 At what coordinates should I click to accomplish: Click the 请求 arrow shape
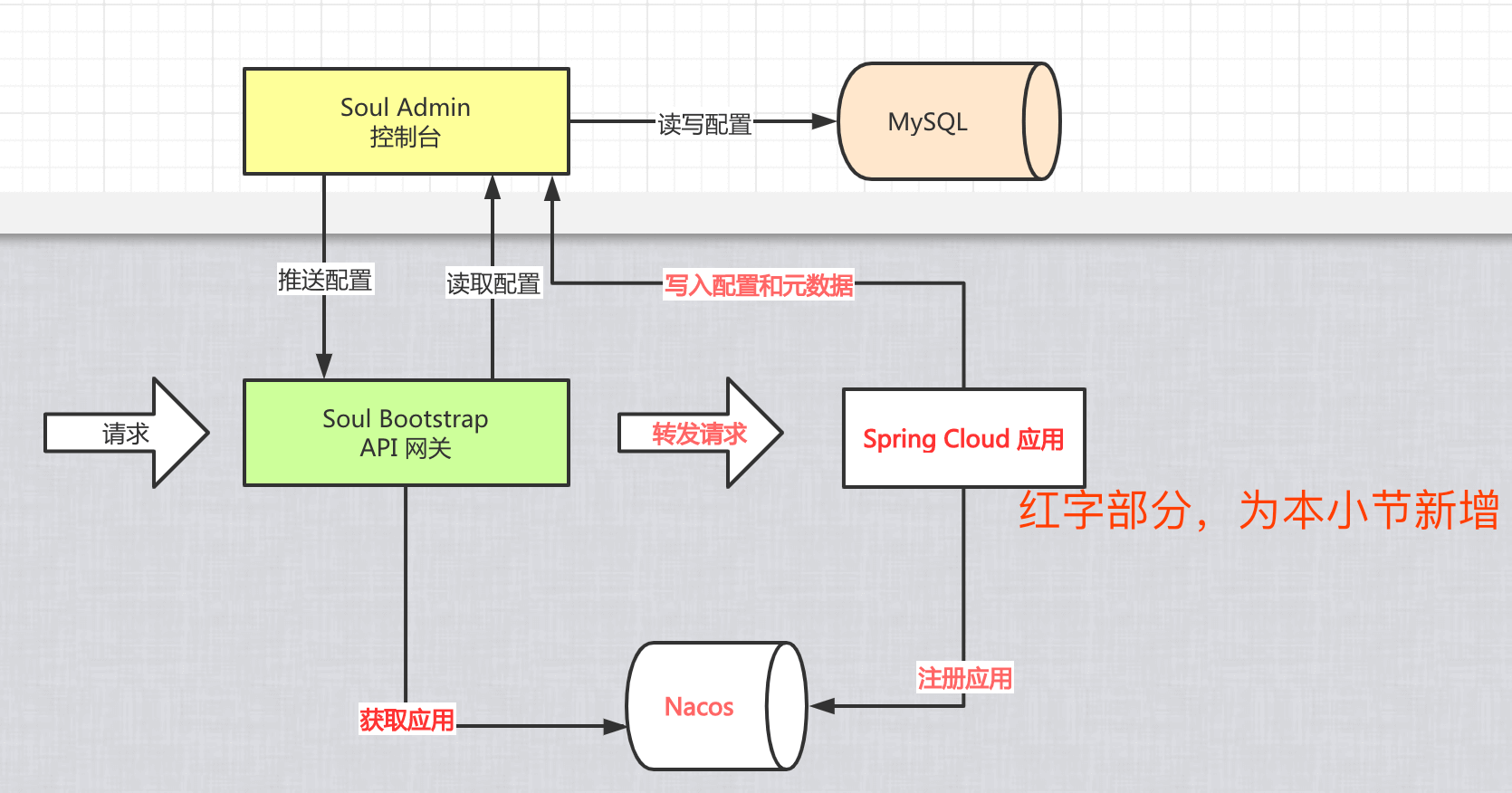(127, 433)
